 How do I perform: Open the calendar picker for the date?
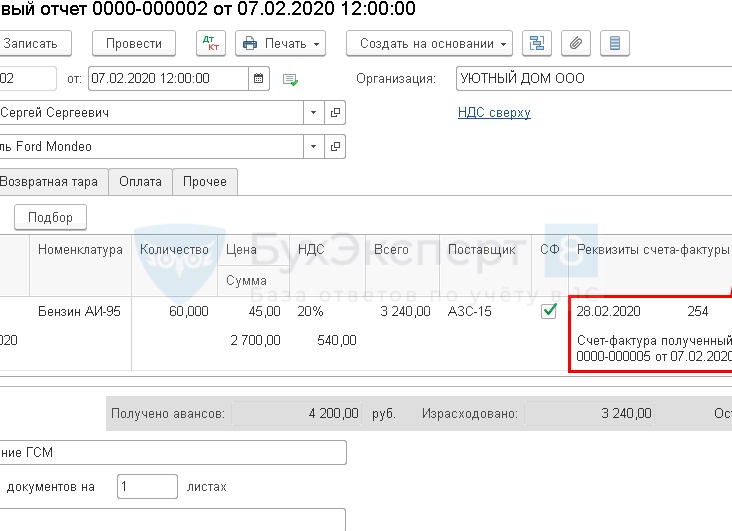[259, 78]
